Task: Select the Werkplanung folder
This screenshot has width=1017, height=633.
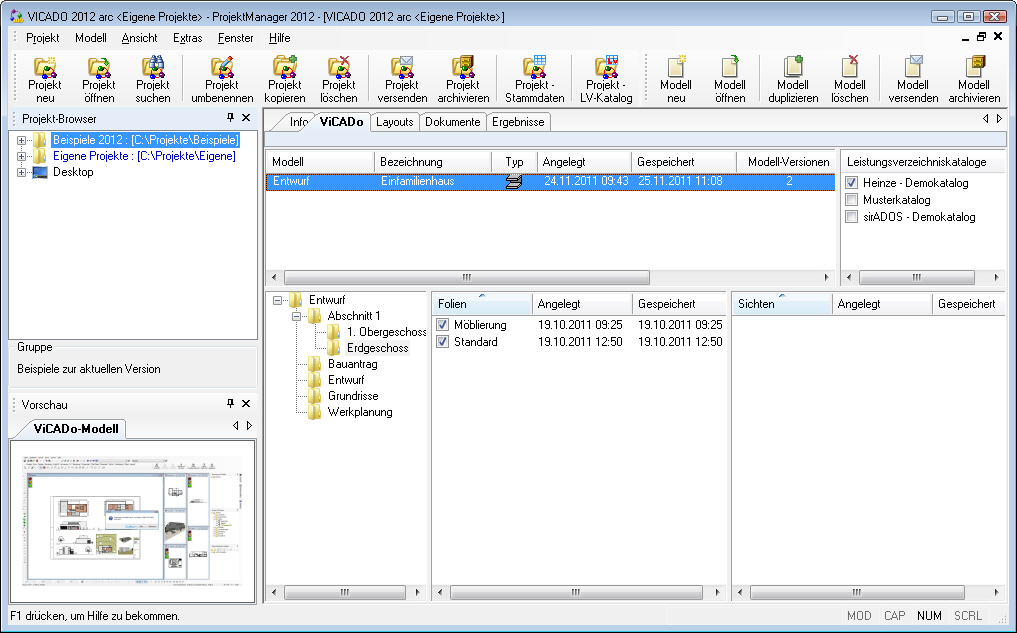Action: [360, 412]
